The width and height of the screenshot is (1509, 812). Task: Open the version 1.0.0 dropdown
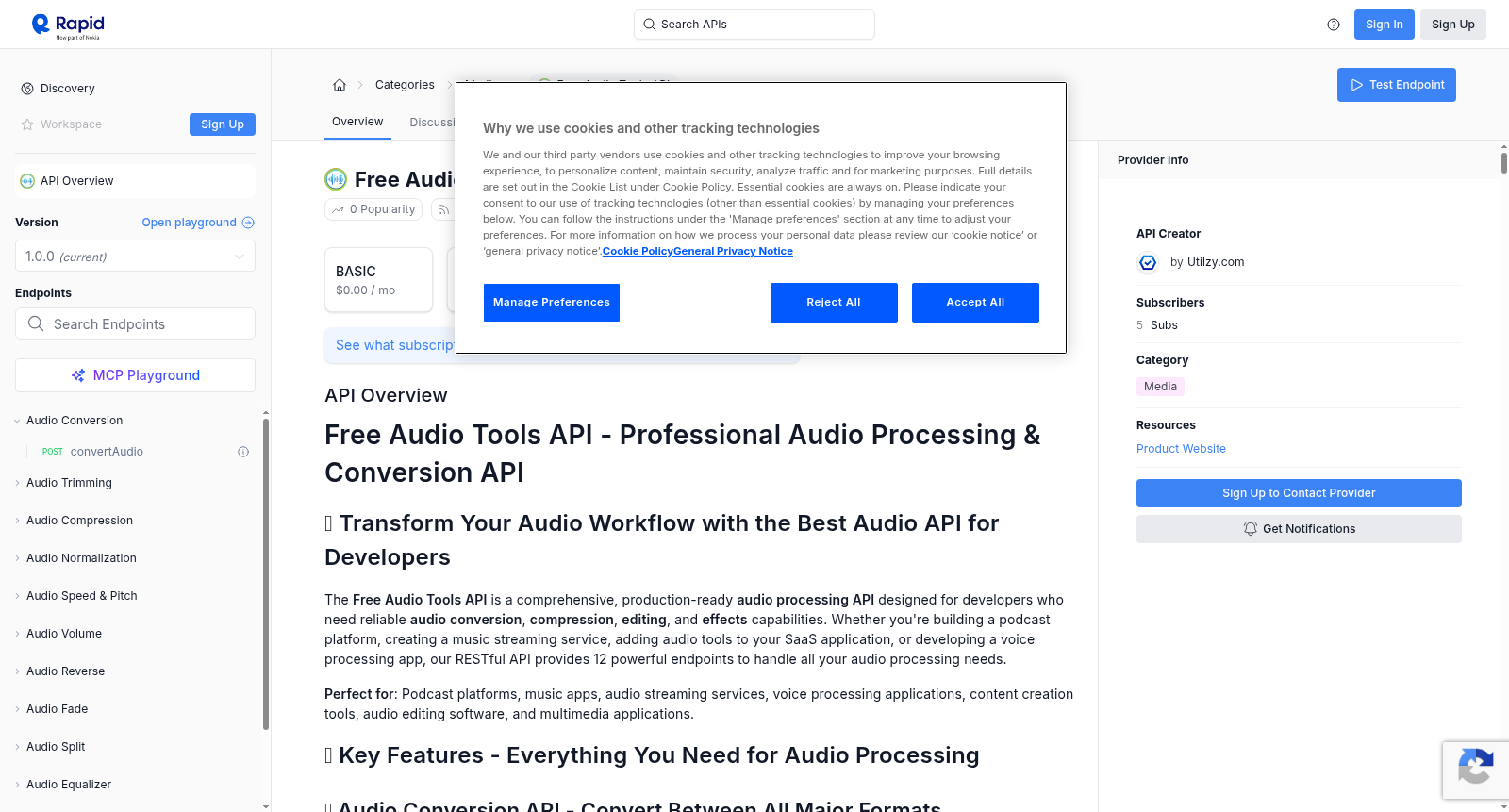point(135,257)
